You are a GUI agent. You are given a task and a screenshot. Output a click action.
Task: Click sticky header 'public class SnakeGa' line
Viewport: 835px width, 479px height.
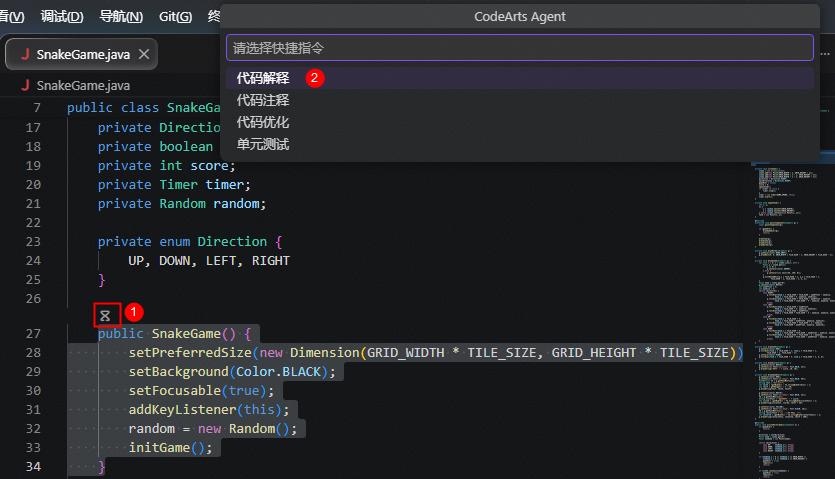[x=143, y=108]
